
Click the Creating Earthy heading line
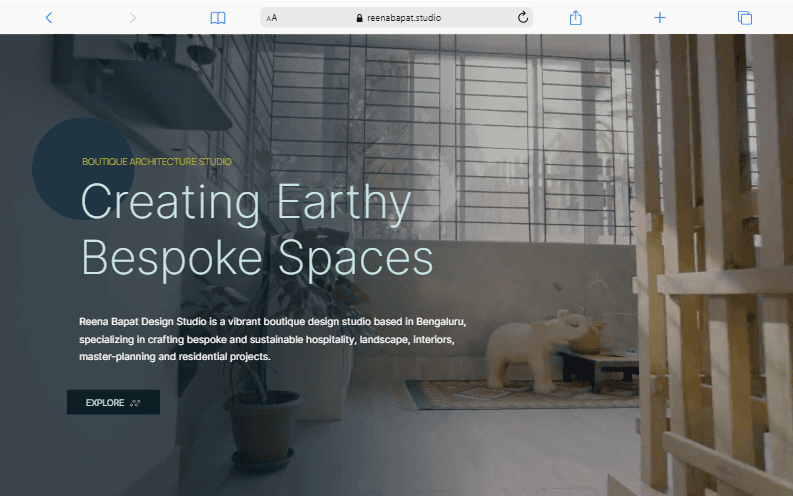coord(246,202)
